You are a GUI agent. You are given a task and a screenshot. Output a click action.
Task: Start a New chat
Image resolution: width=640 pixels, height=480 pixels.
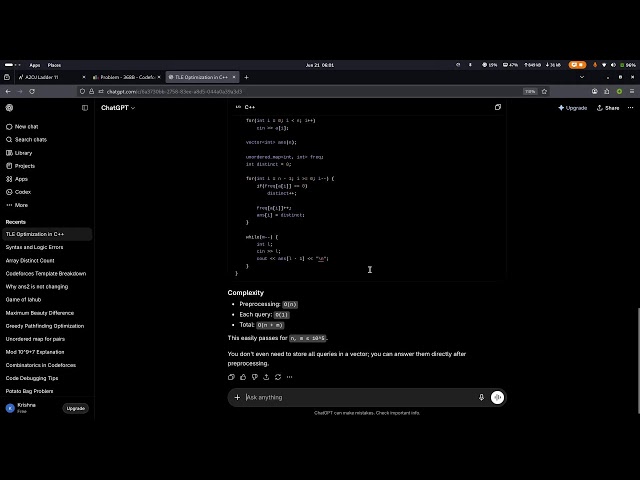22,127
